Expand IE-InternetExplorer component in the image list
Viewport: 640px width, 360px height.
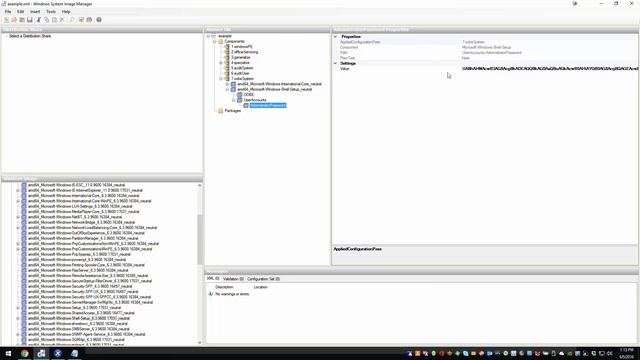(18, 190)
